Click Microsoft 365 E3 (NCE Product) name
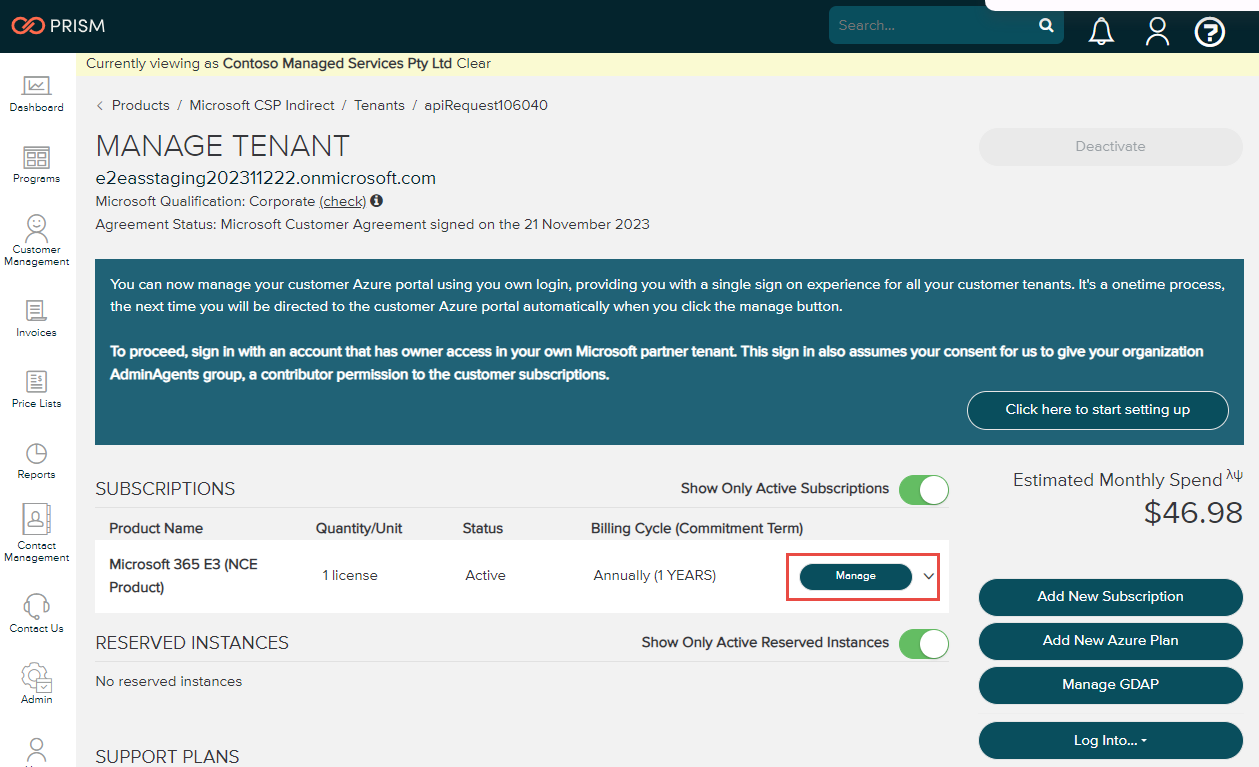The image size is (1259, 767). click(183, 576)
